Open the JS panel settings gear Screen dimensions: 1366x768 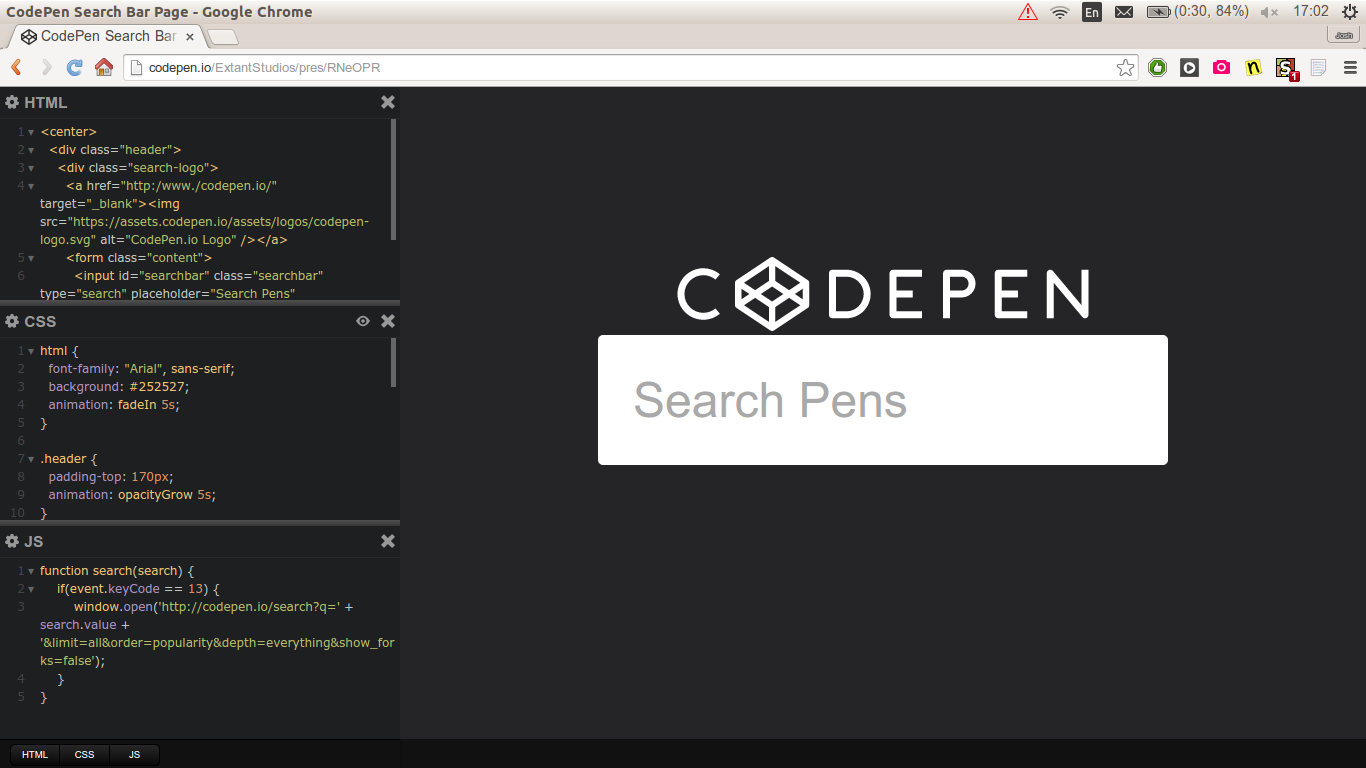click(11, 541)
